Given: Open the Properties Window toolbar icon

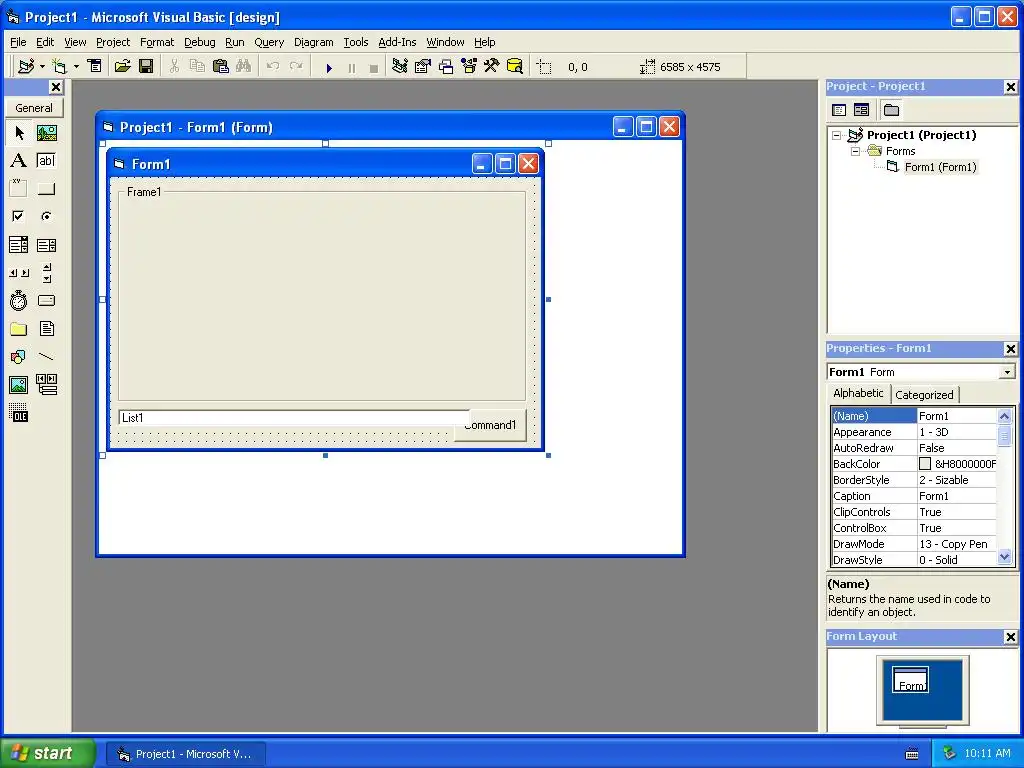Looking at the screenshot, I should pos(423,66).
